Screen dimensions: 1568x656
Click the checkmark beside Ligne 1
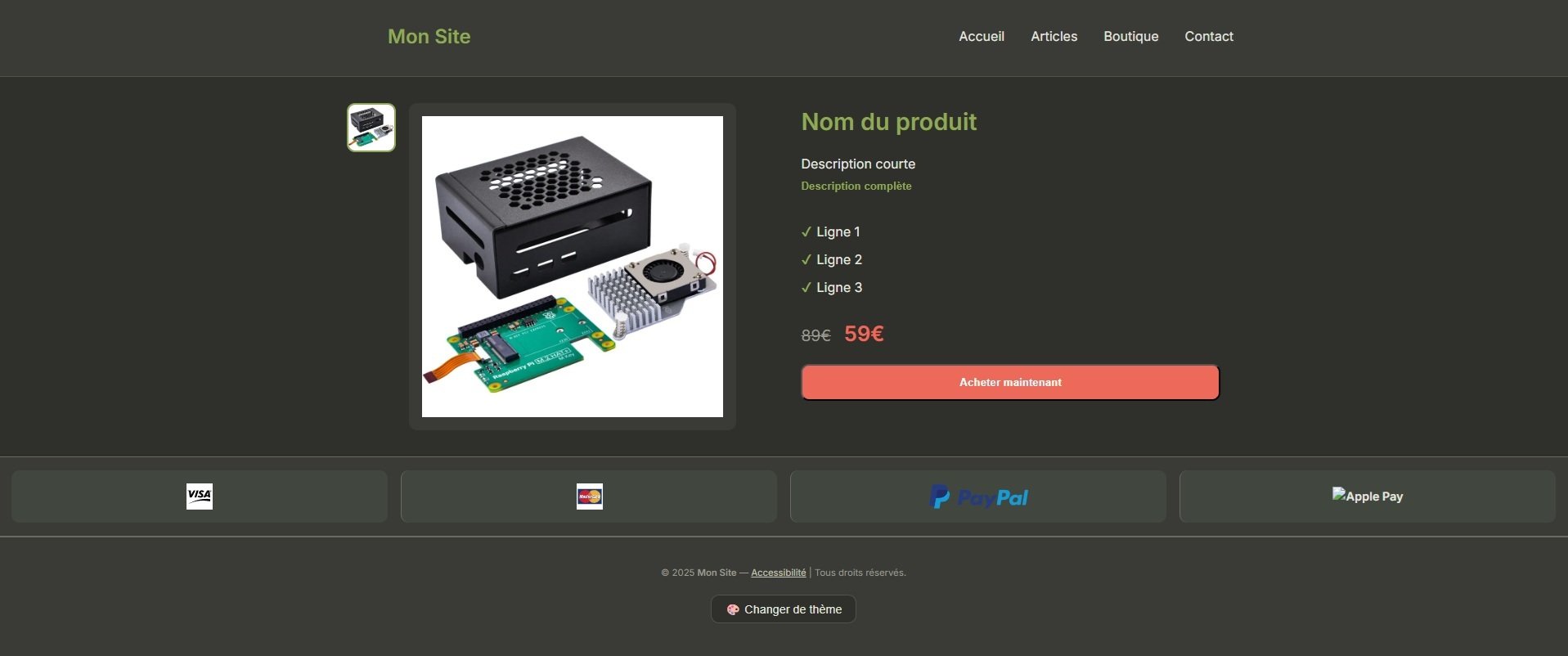[806, 232]
